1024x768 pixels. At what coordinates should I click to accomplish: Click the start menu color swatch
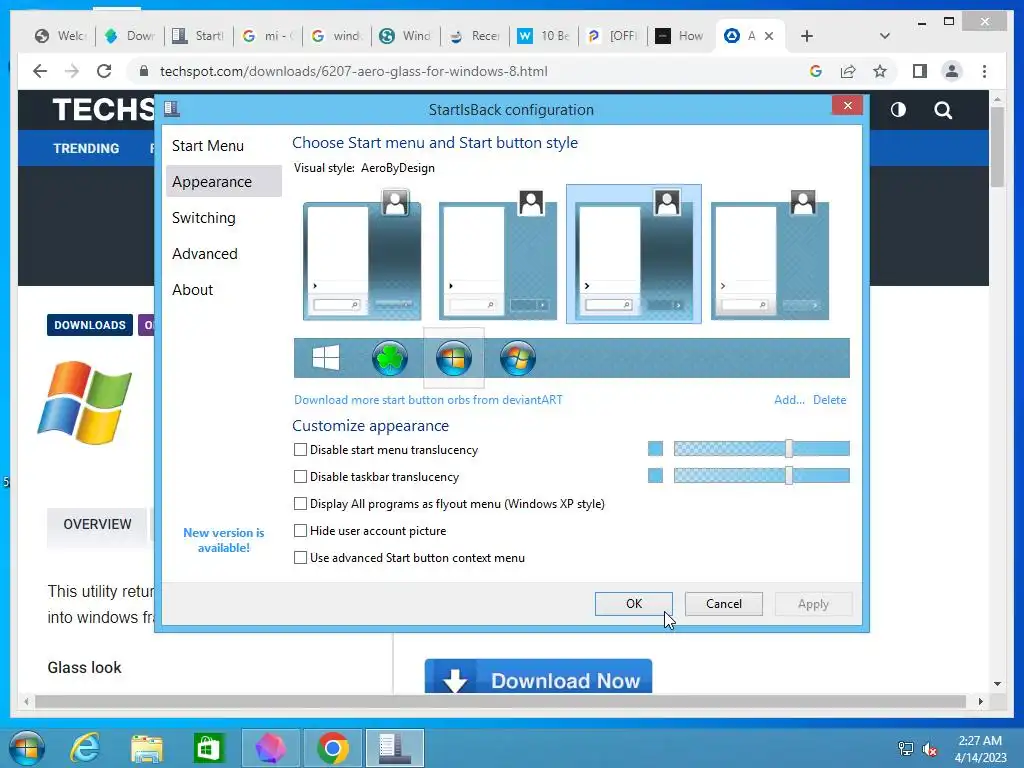(655, 449)
